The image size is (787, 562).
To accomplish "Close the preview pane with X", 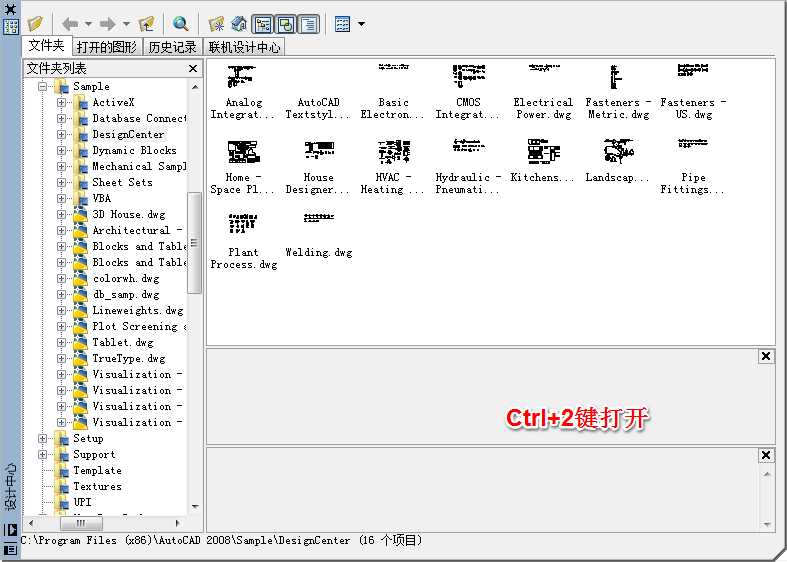I will (x=766, y=356).
